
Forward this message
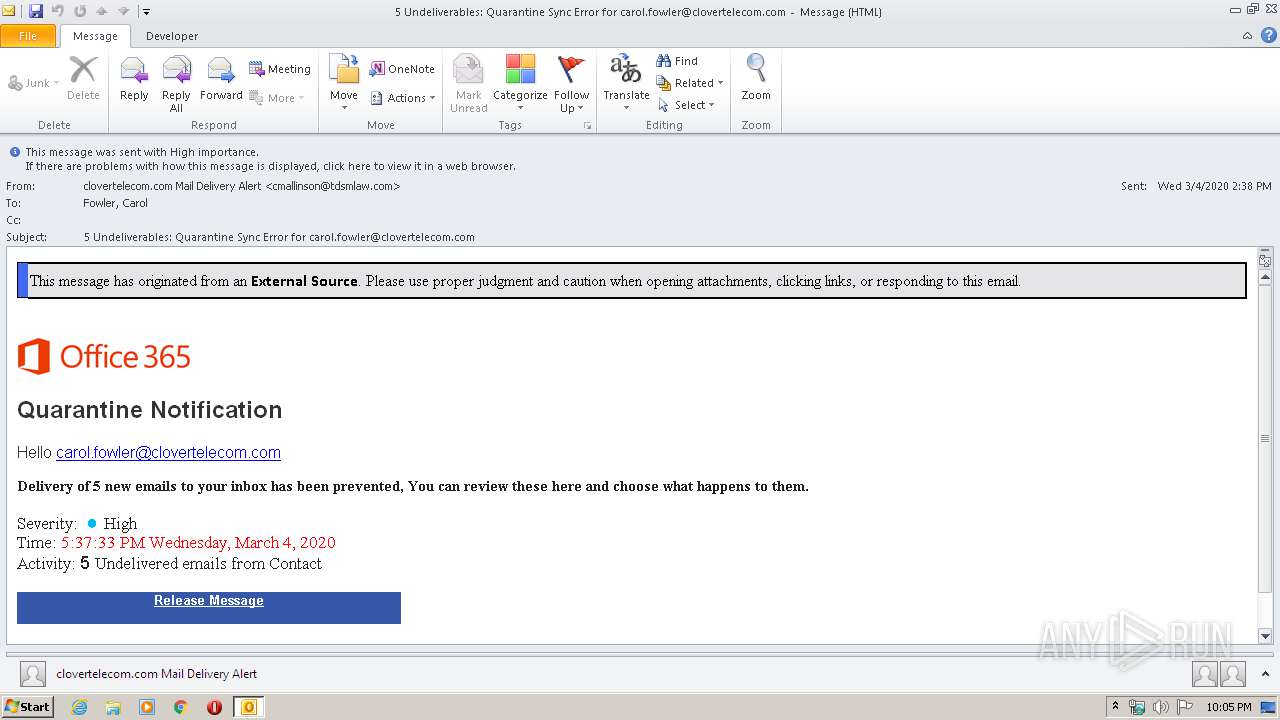[221, 80]
